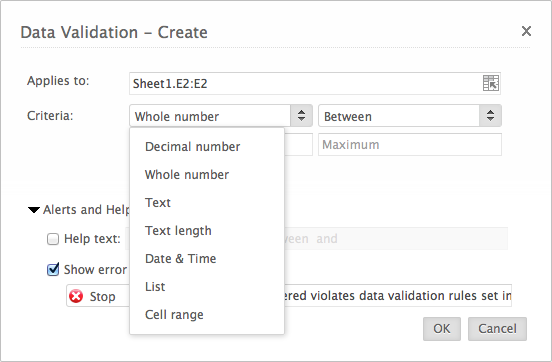Screen dimensions: 552x362
Task: Open the Whole number criteria dropdown
Action: [221, 116]
